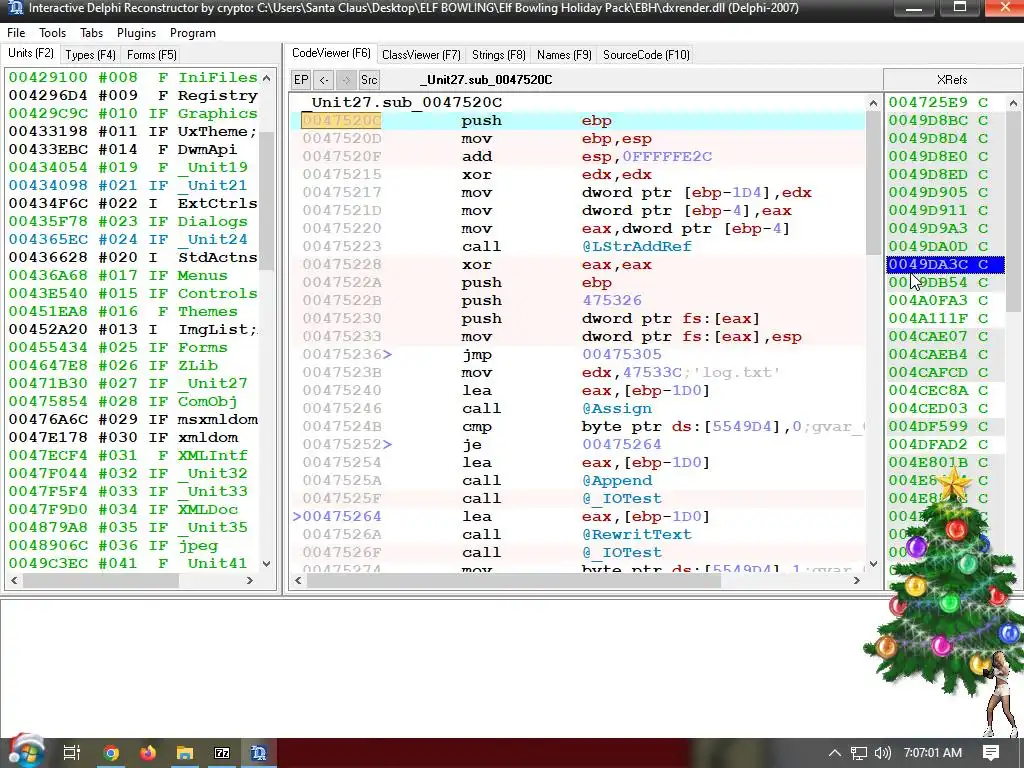Select the Graphics unit row
This screenshot has width=1024, height=768.
(133, 113)
